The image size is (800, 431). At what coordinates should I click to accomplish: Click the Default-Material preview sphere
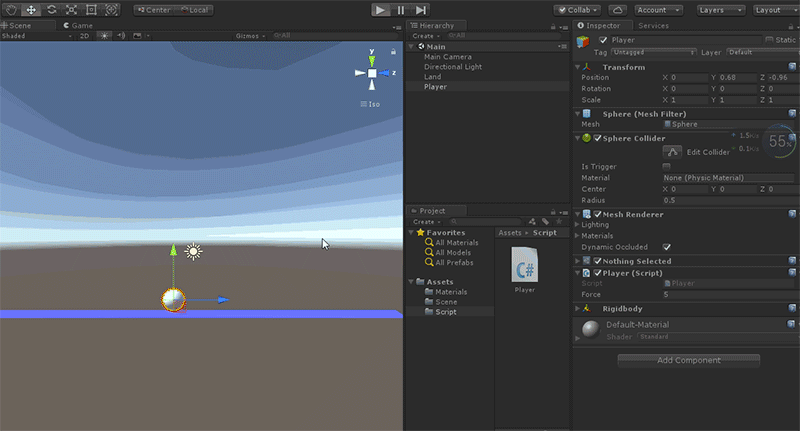point(591,329)
